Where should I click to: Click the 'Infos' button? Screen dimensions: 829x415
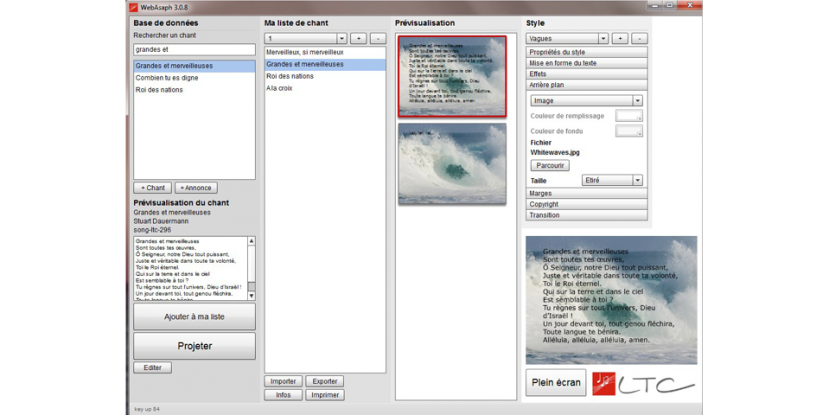[x=283, y=395]
